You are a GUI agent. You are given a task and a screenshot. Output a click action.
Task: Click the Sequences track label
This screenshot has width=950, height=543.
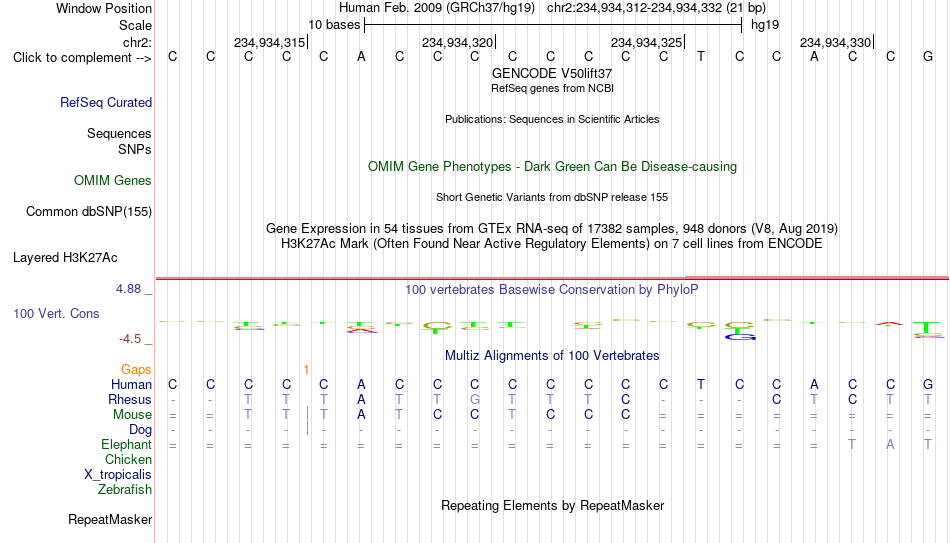click(119, 133)
